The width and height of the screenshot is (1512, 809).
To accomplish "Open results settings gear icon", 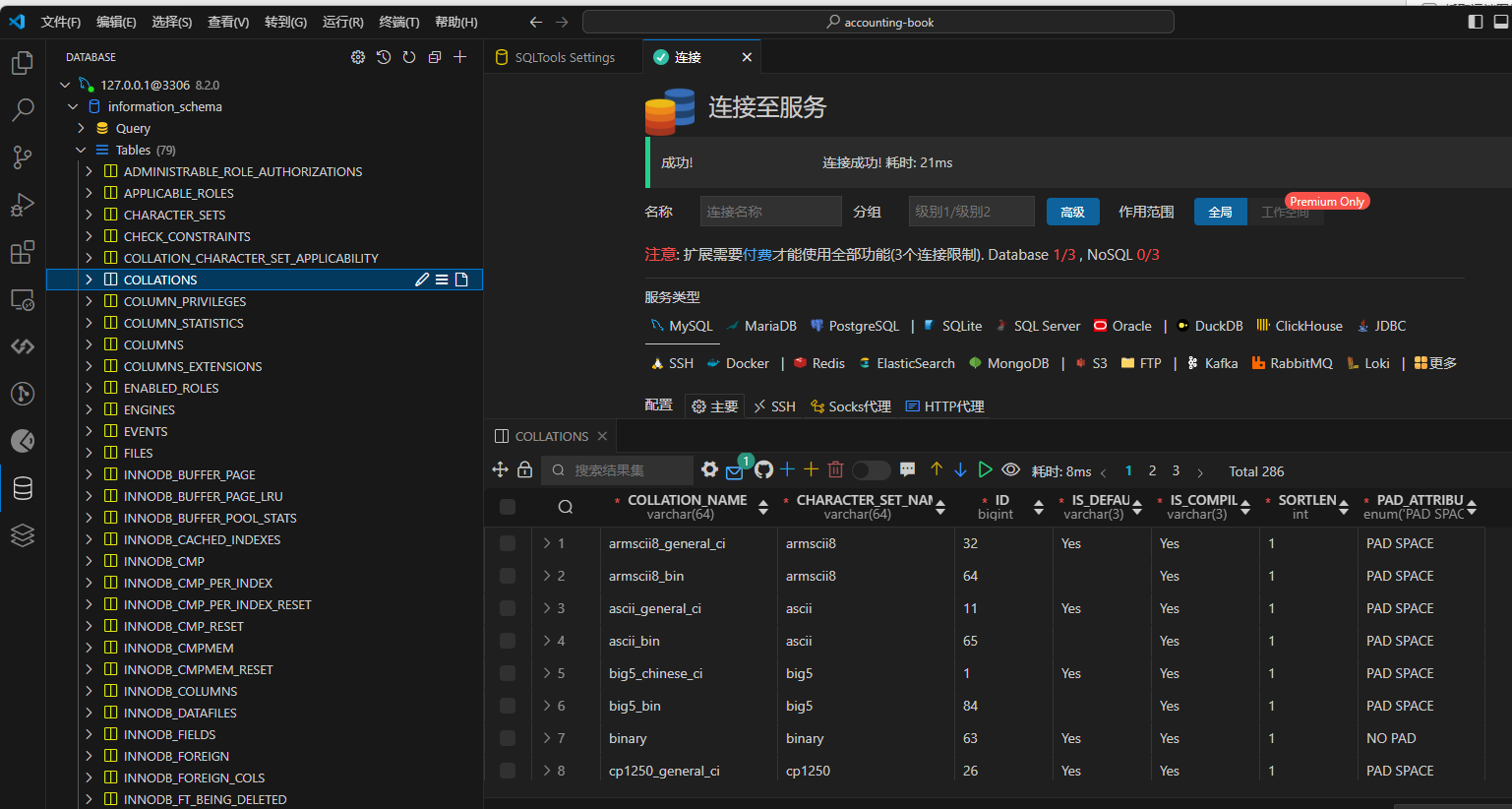I will click(x=709, y=469).
